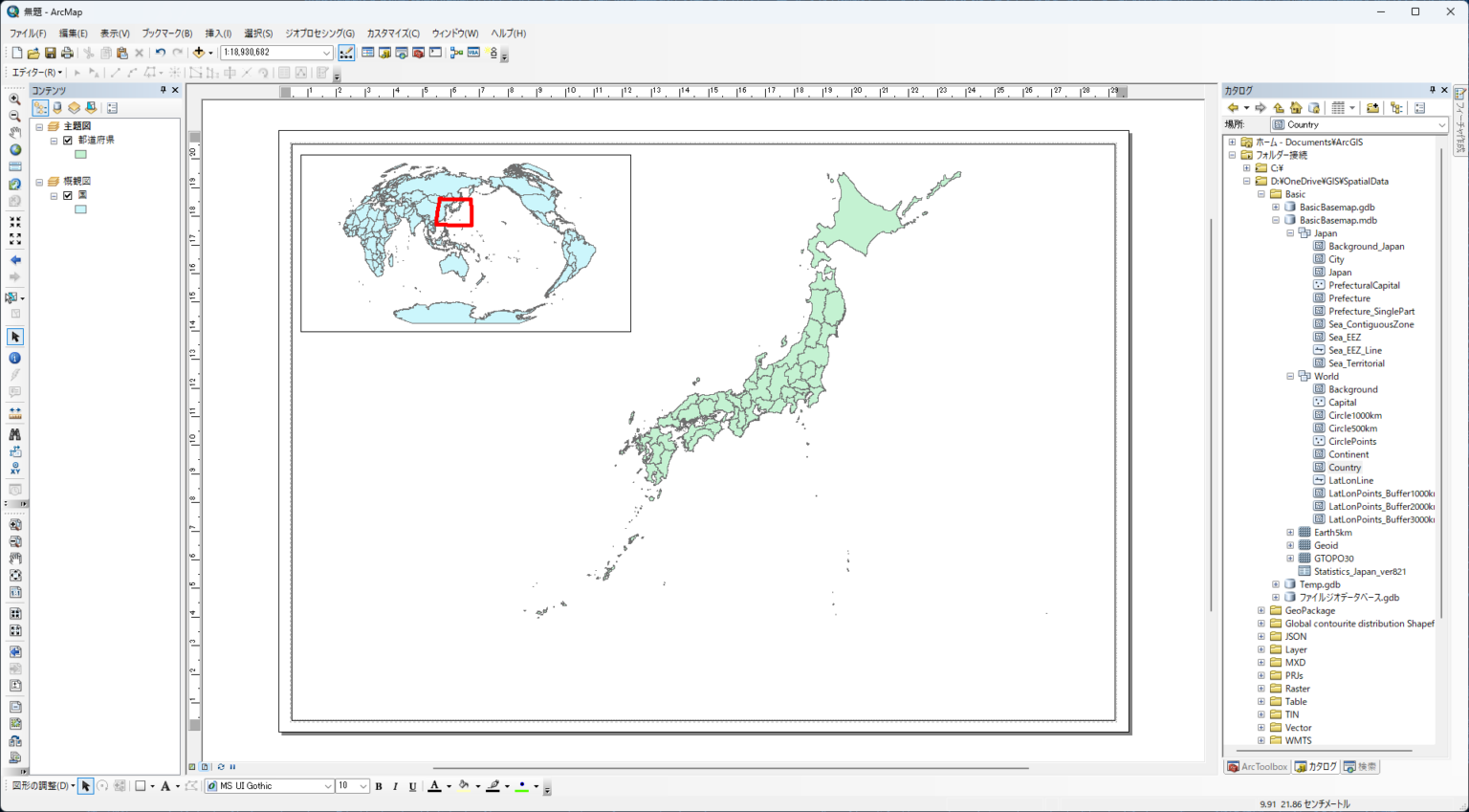Click the Save icon on the toolbar

pos(50,53)
